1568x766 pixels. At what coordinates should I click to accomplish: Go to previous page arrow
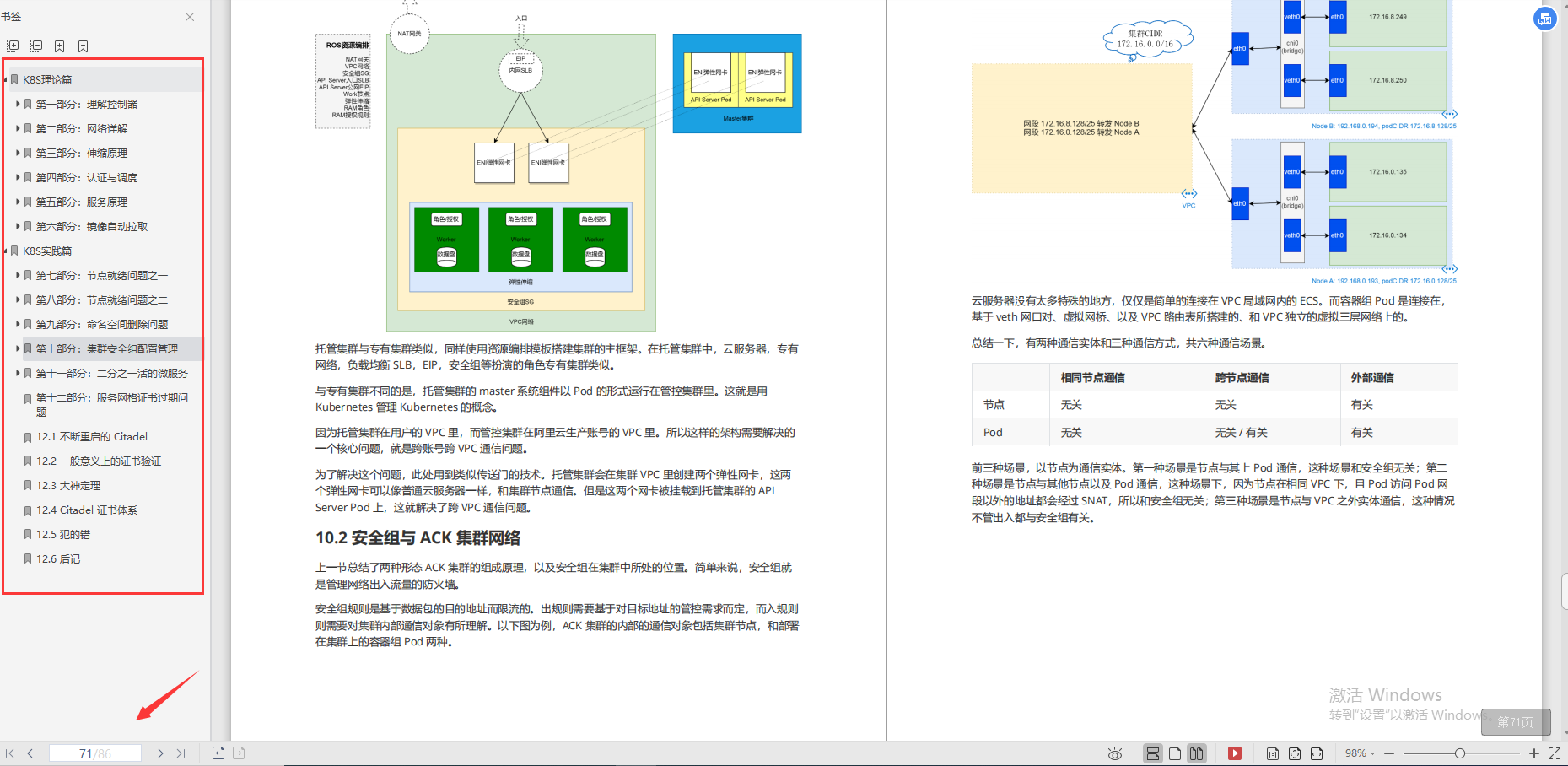tap(30, 753)
